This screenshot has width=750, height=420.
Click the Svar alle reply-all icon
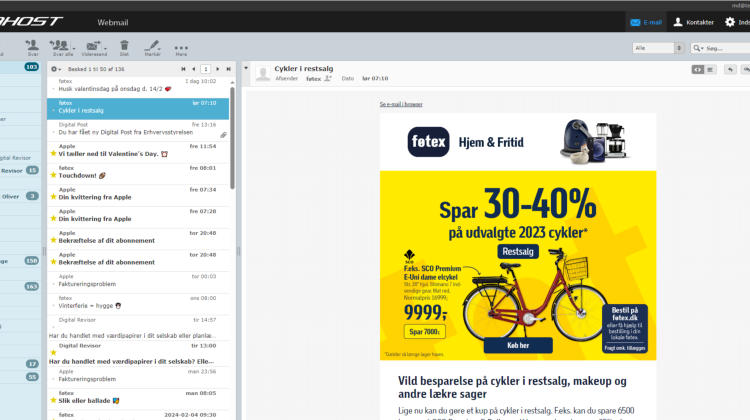[60, 47]
